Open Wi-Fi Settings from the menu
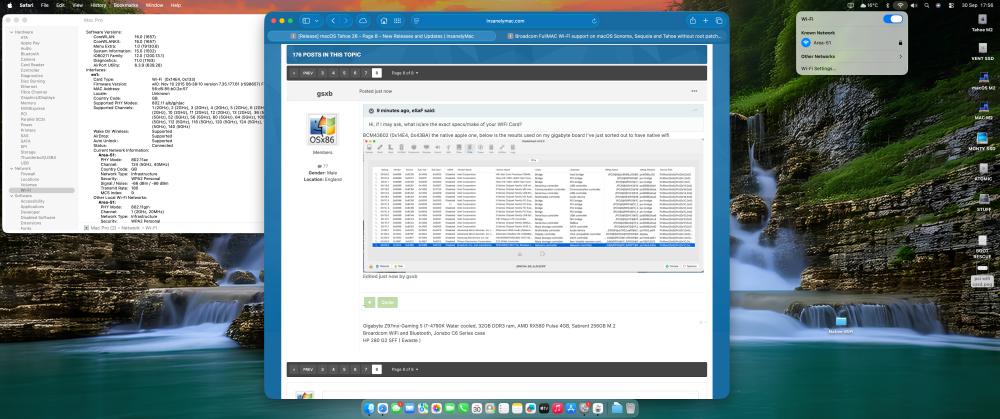The image size is (1000, 419). tap(818, 68)
